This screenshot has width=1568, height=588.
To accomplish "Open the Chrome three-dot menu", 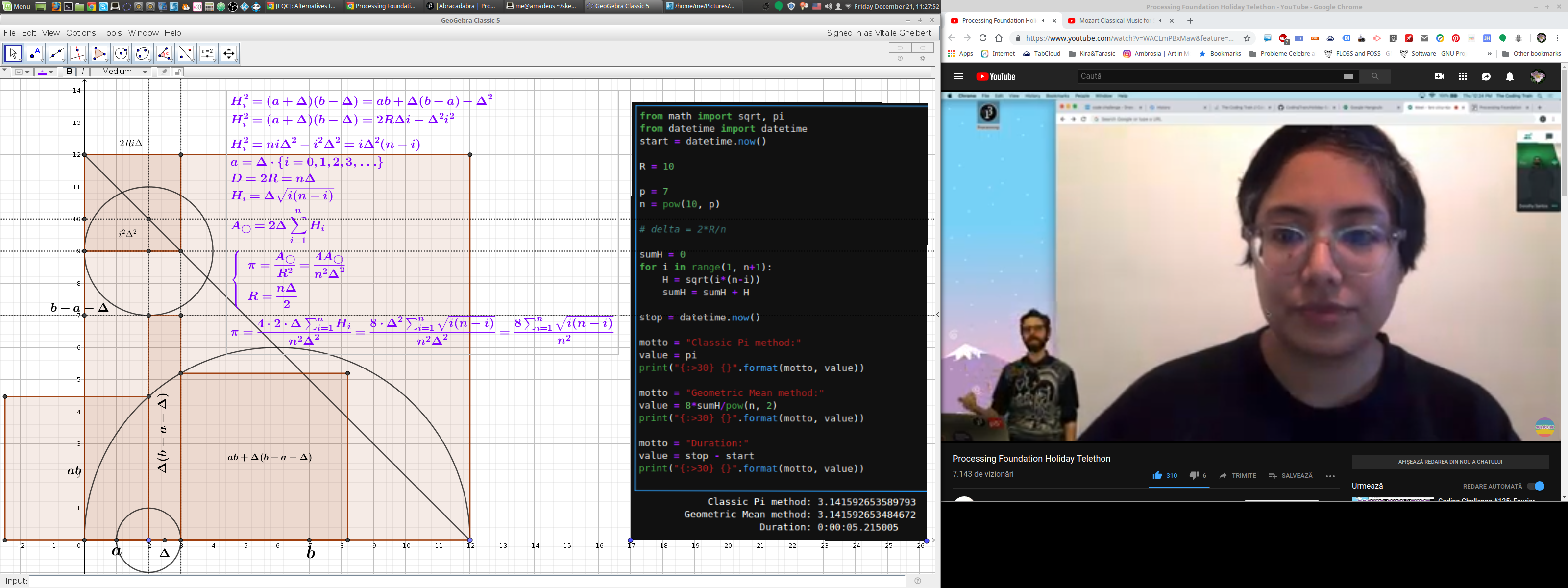I will 1558,38.
